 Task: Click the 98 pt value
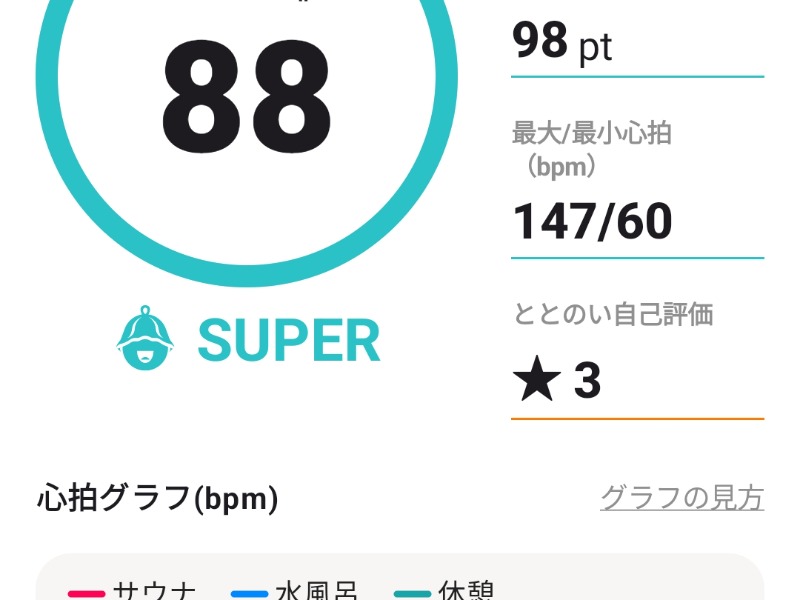(562, 42)
